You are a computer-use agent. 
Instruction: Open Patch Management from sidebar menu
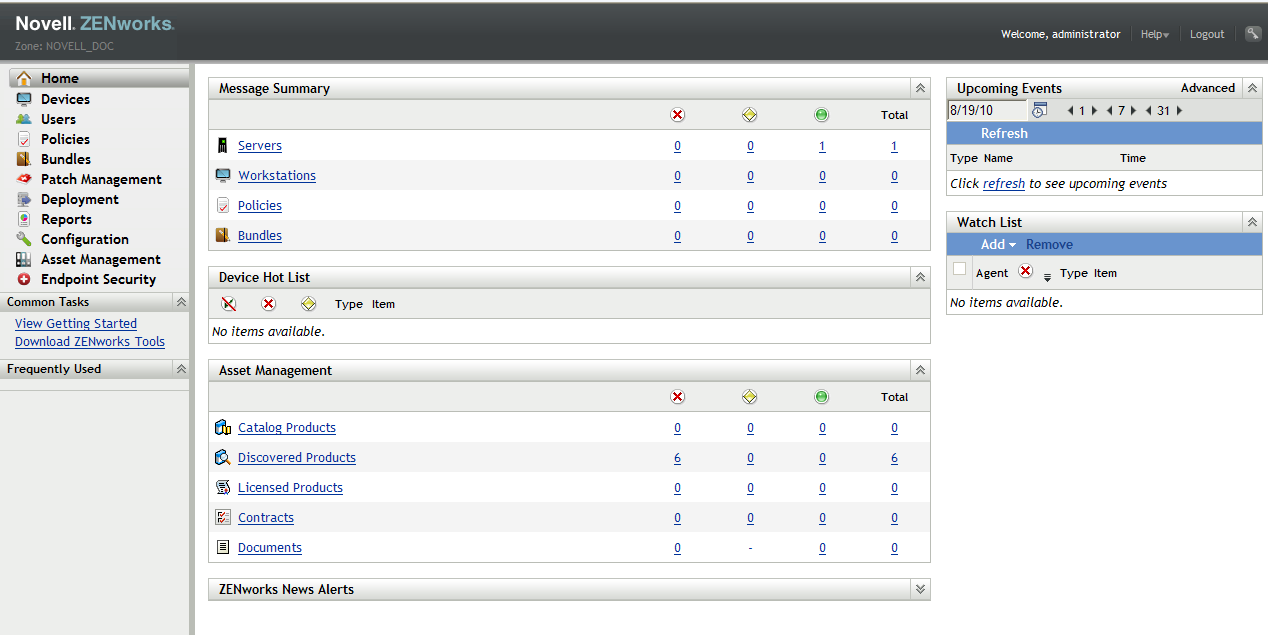tap(101, 179)
